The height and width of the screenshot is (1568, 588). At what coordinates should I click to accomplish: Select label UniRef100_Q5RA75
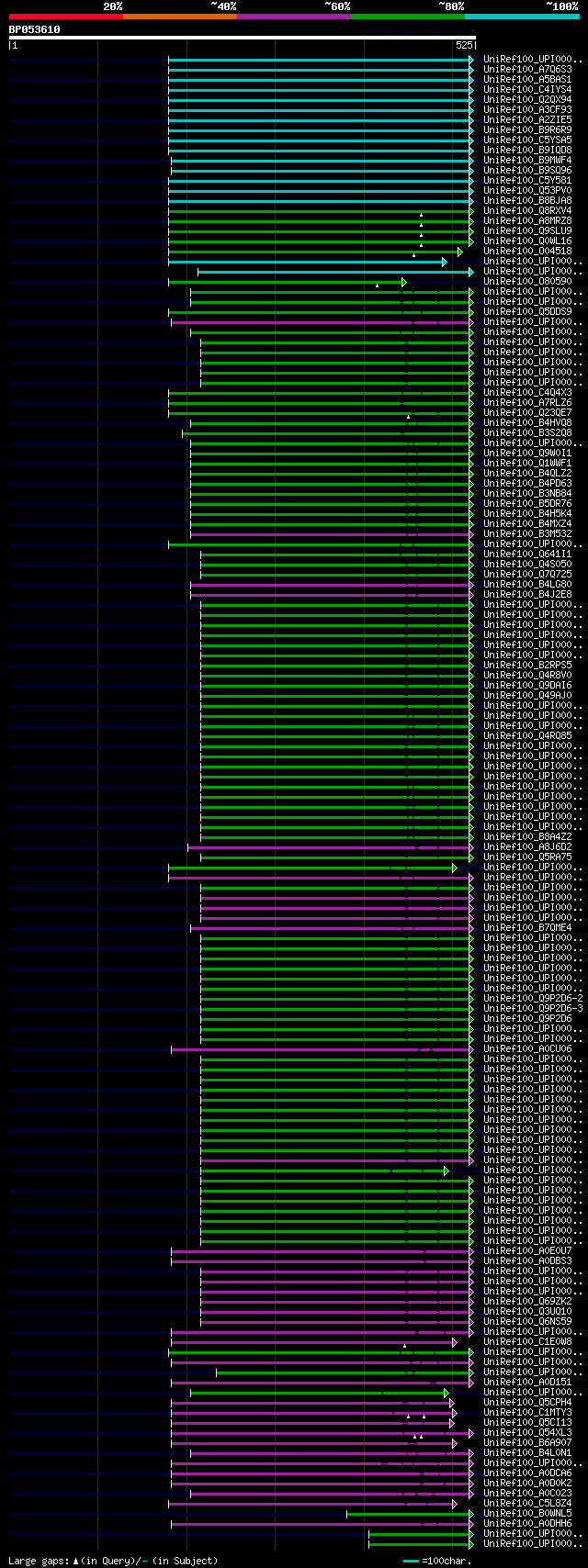pyautogui.click(x=527, y=857)
